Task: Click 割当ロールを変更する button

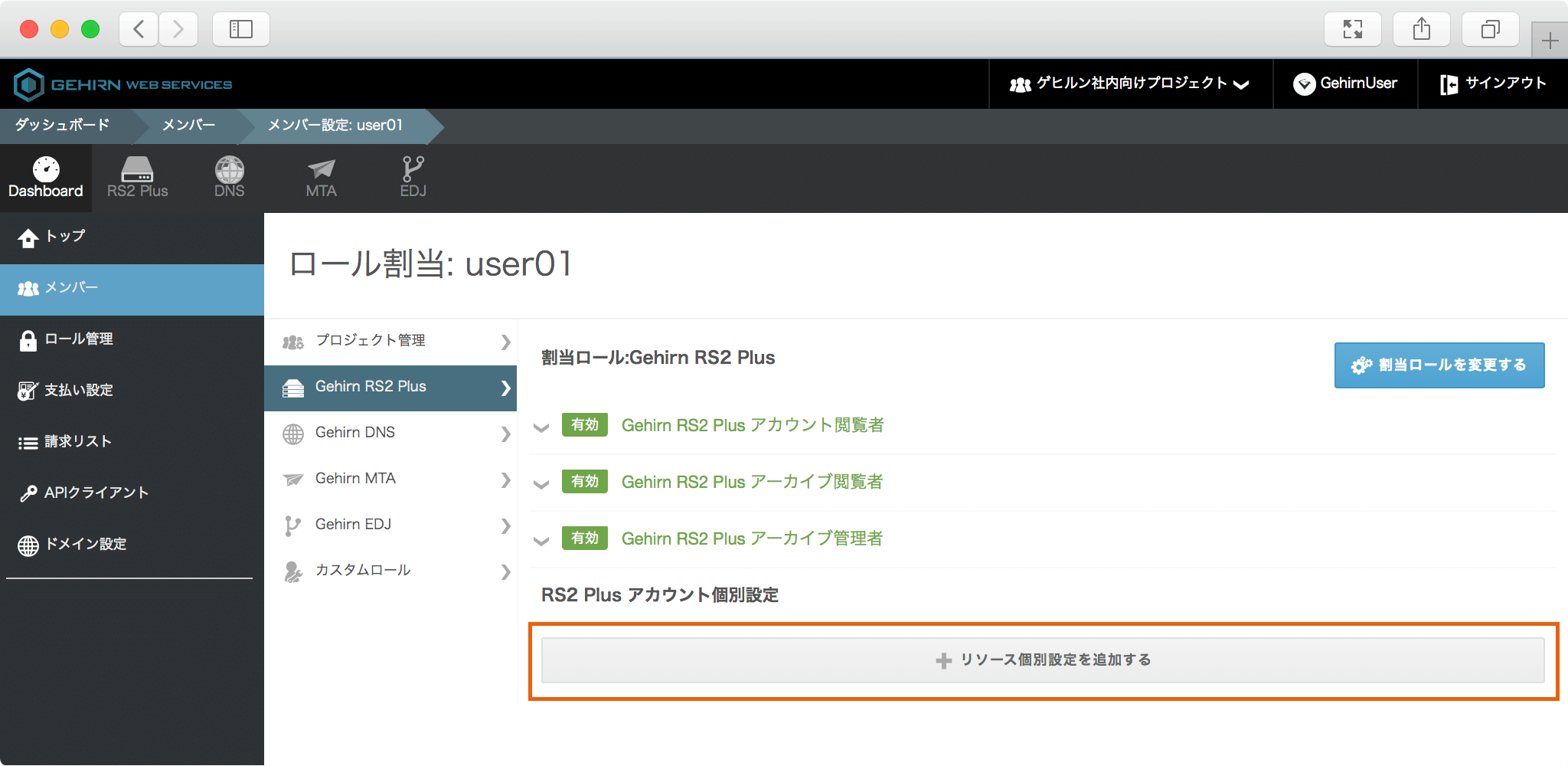Action: click(1439, 365)
